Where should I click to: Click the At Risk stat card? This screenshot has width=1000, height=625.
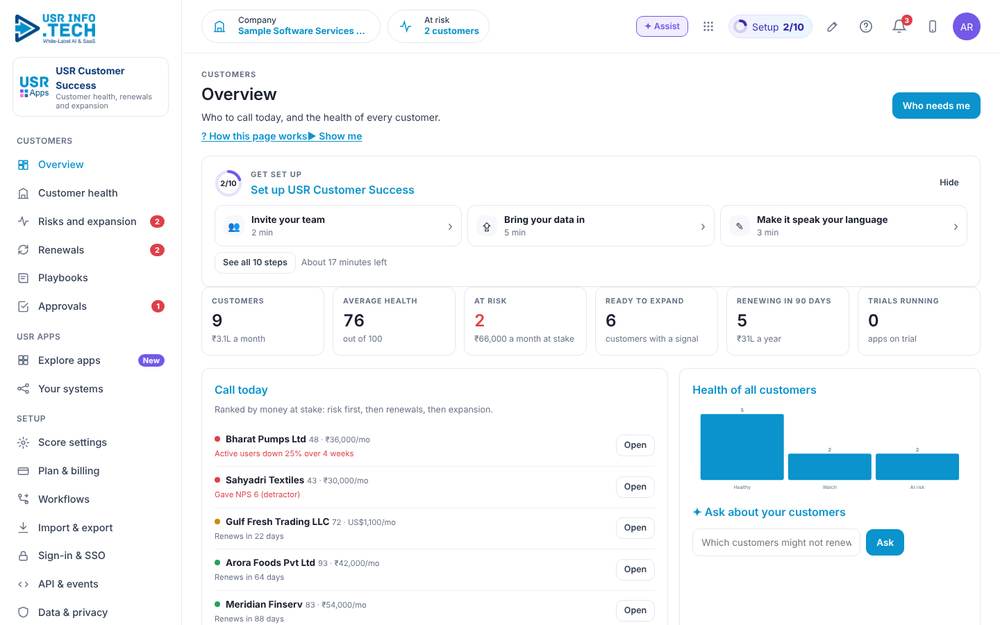[525, 321]
